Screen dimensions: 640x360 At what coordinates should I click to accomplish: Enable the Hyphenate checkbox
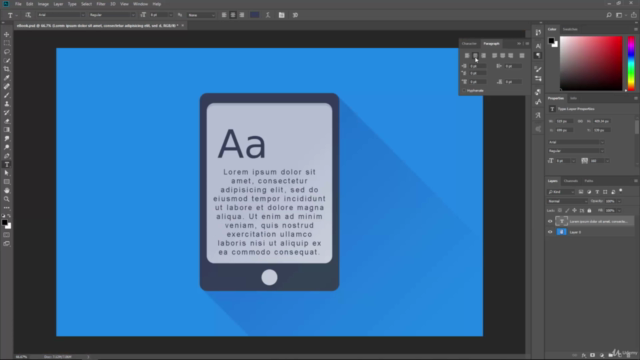[464, 91]
